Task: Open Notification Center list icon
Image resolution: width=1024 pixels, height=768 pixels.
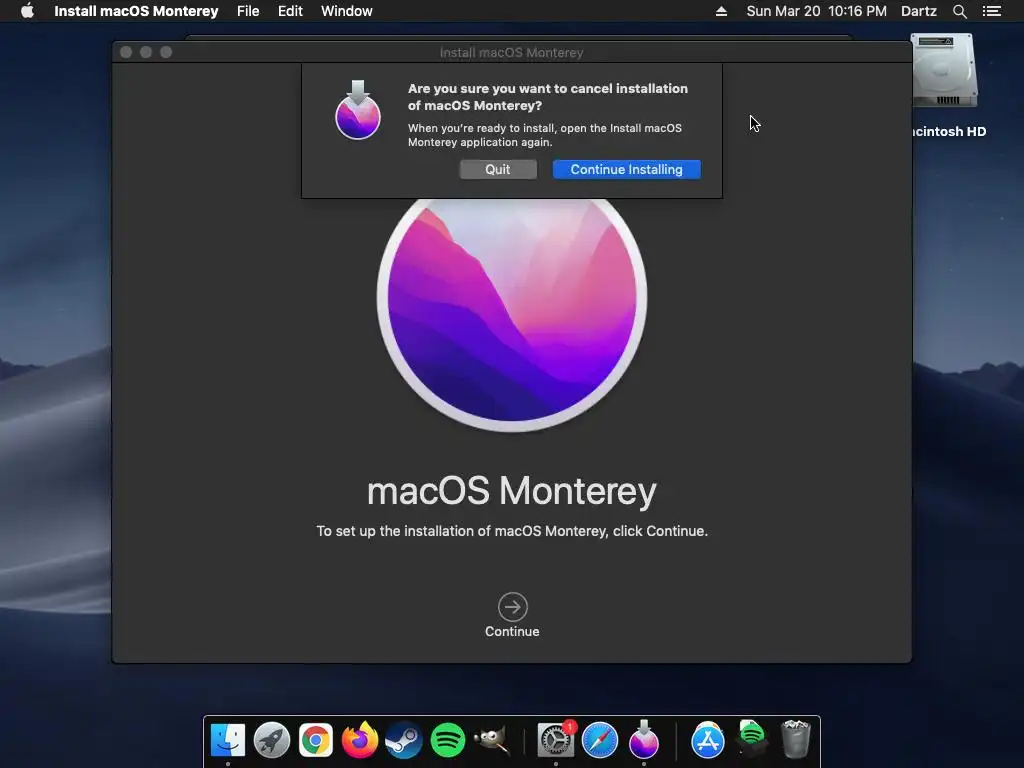Action: click(x=991, y=11)
